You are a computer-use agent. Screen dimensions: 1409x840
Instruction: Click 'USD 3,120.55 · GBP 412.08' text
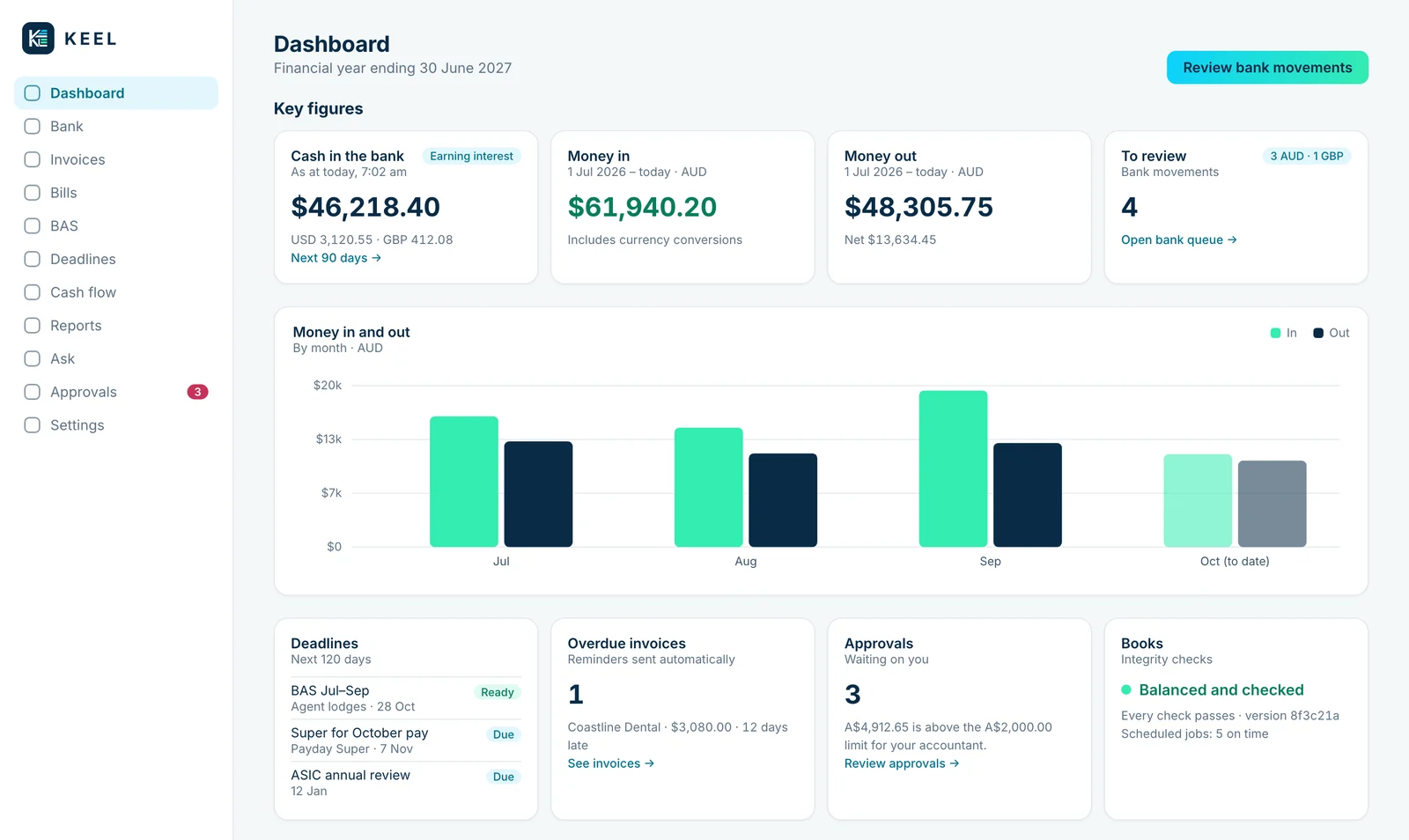click(x=372, y=239)
